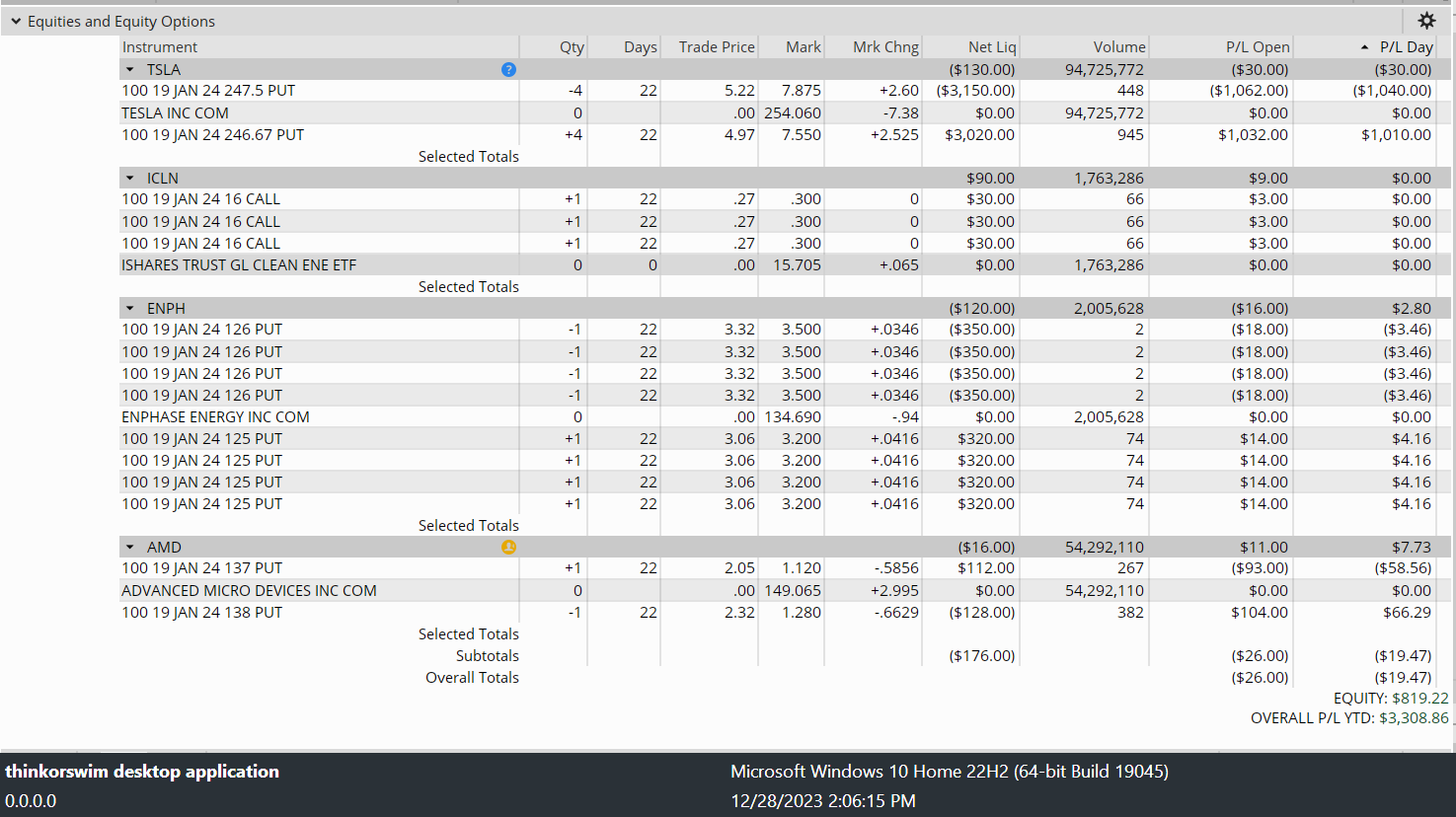This screenshot has height=817, width=1456.
Task: Select the AMD 138 PUT position
Action: pyautogui.click(x=786, y=612)
